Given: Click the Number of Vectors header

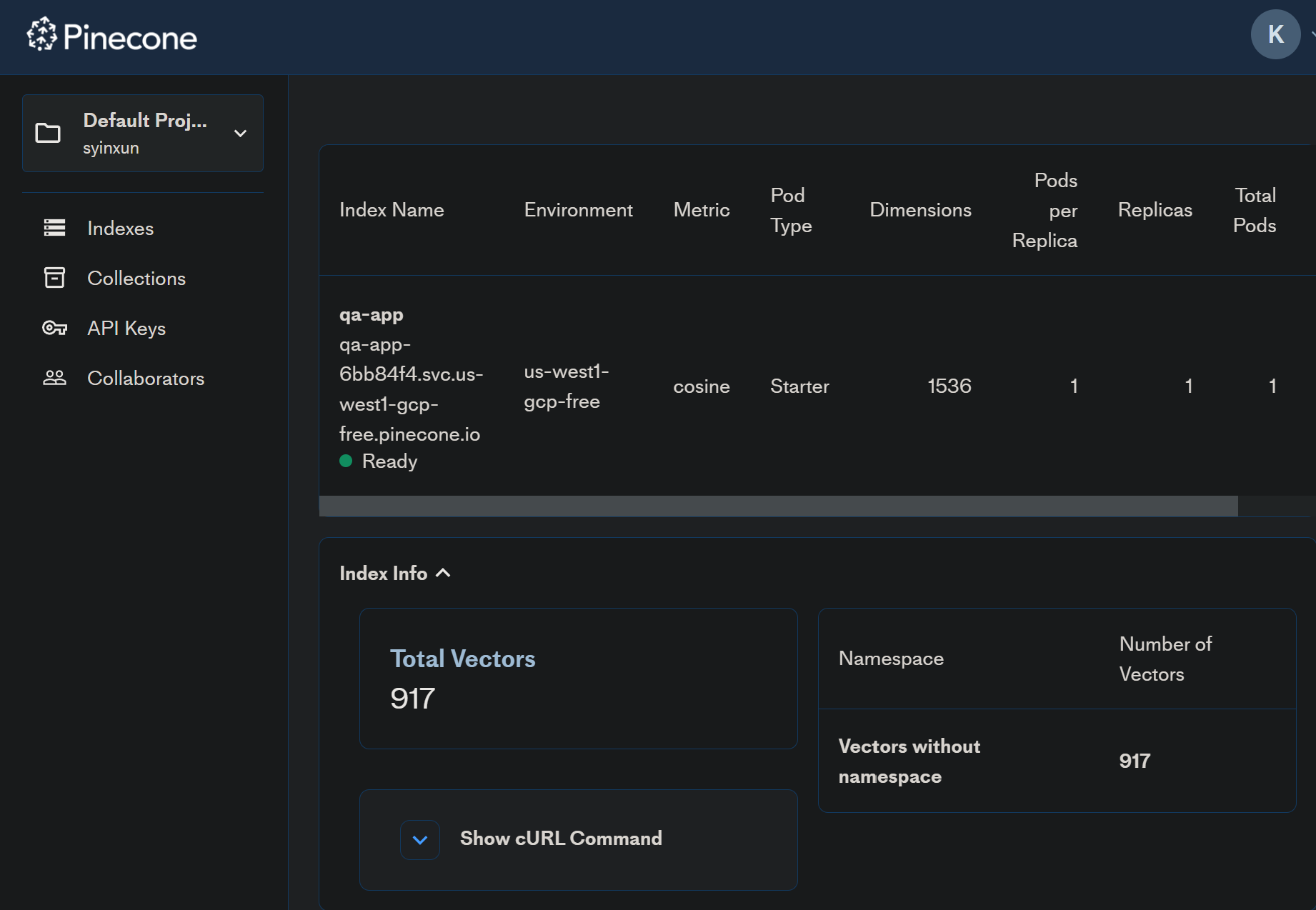Looking at the screenshot, I should pos(1165,659).
